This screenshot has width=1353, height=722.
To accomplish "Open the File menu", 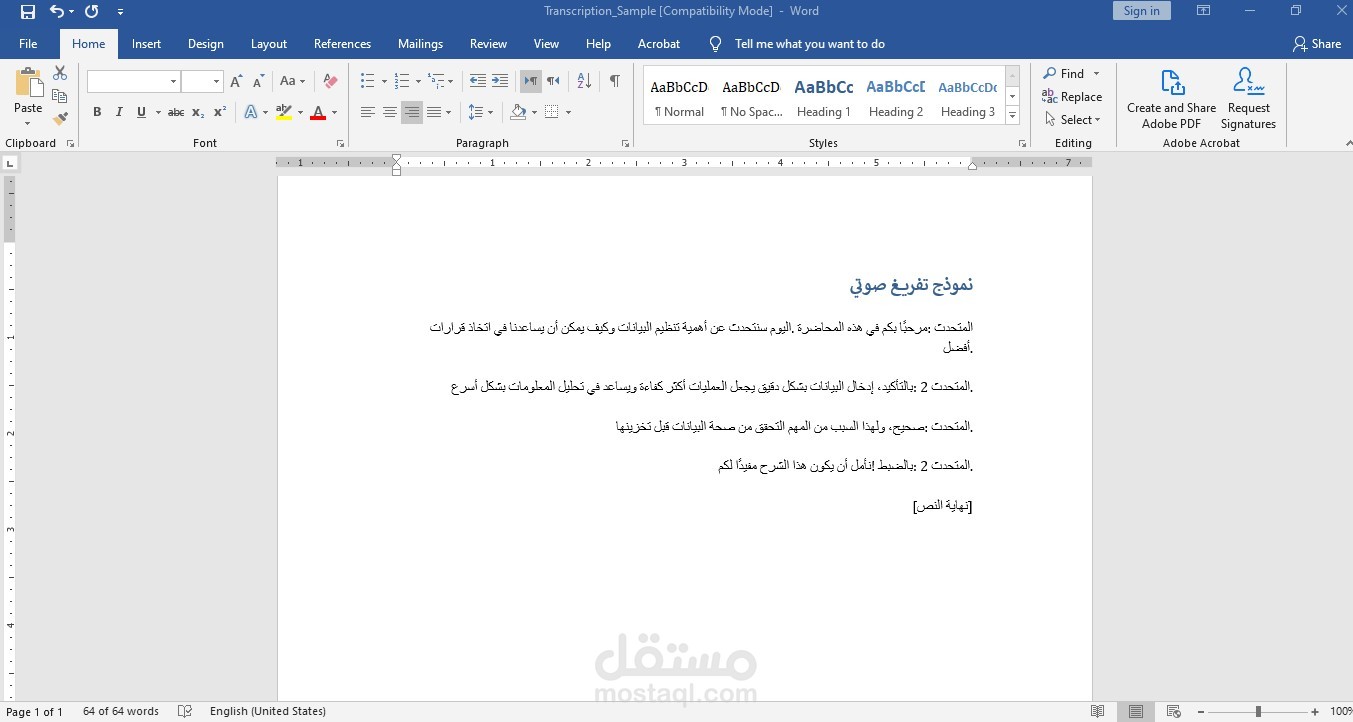I will click(x=28, y=44).
